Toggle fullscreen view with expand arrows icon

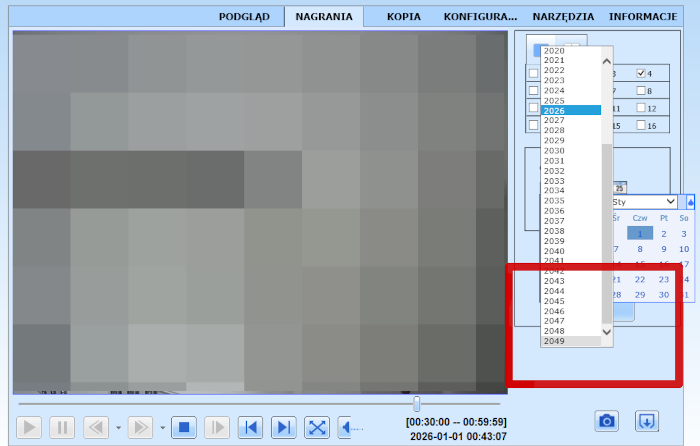tap(317, 428)
